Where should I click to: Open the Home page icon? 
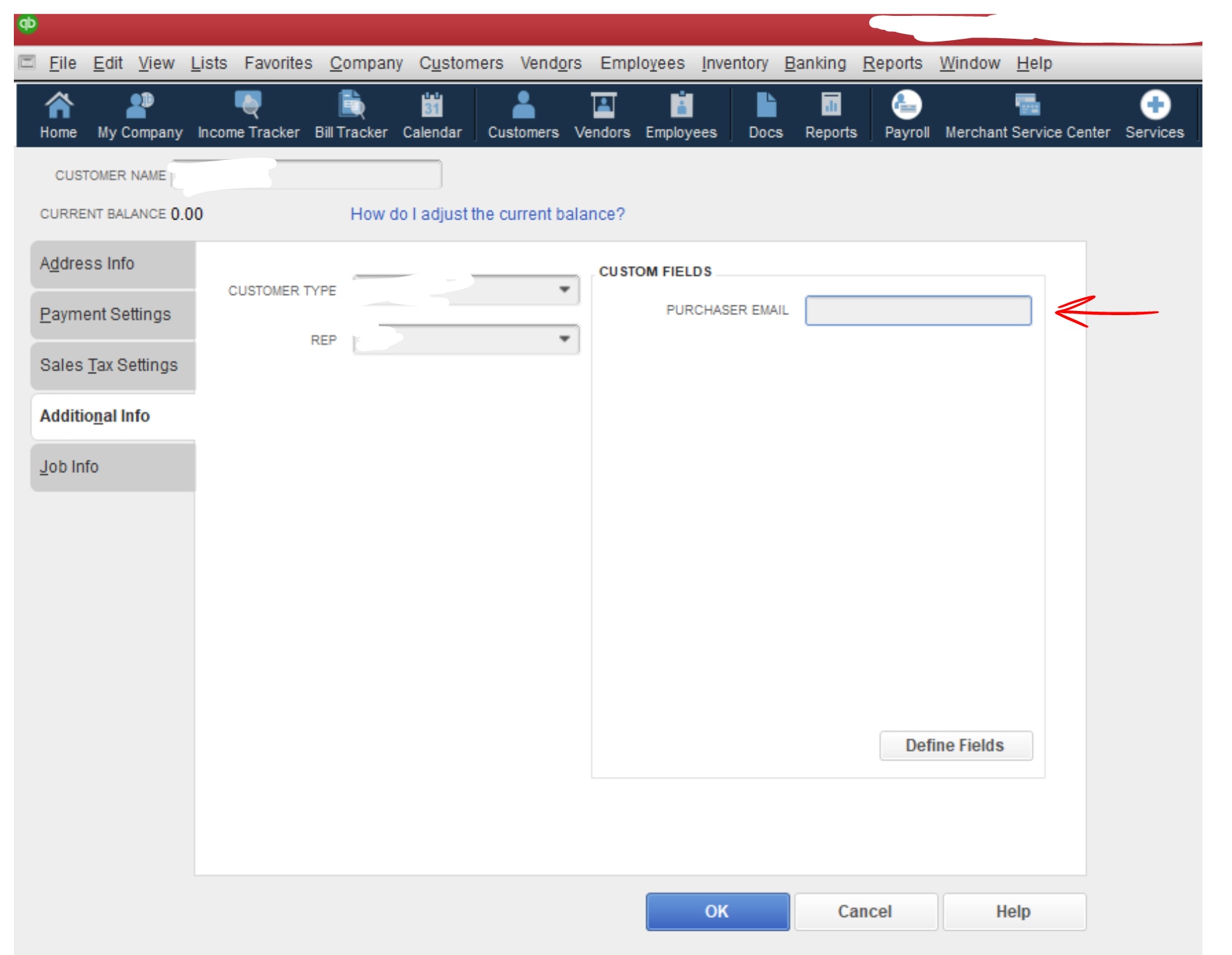[57, 114]
